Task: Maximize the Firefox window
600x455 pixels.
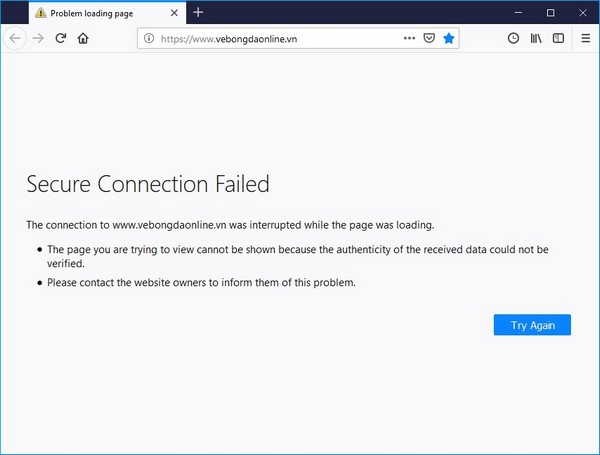Action: [x=550, y=12]
